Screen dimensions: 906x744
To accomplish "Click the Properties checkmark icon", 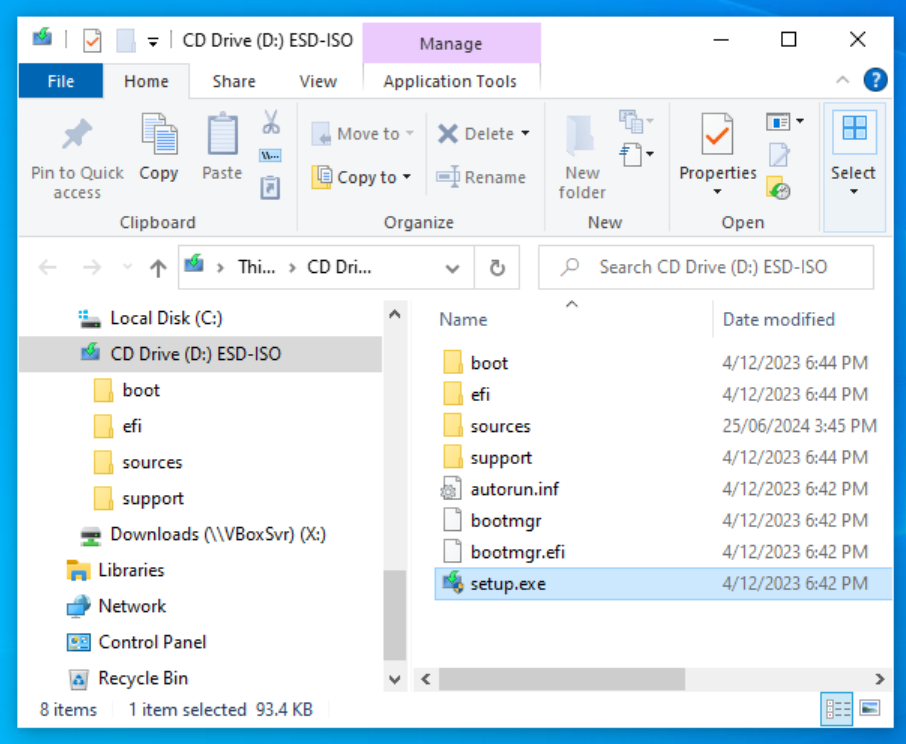I will [717, 134].
